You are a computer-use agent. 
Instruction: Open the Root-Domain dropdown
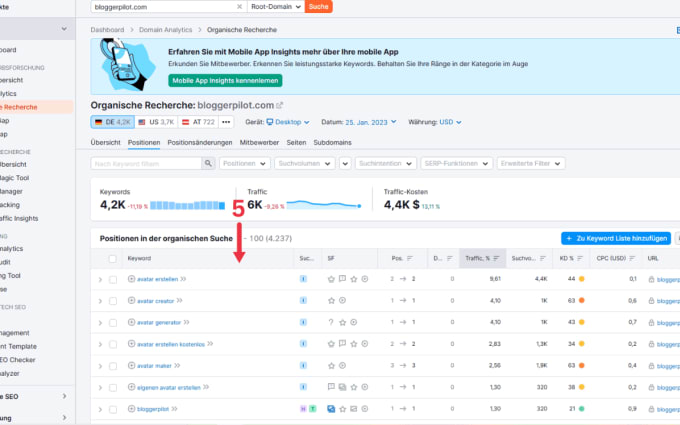[x=275, y=7]
